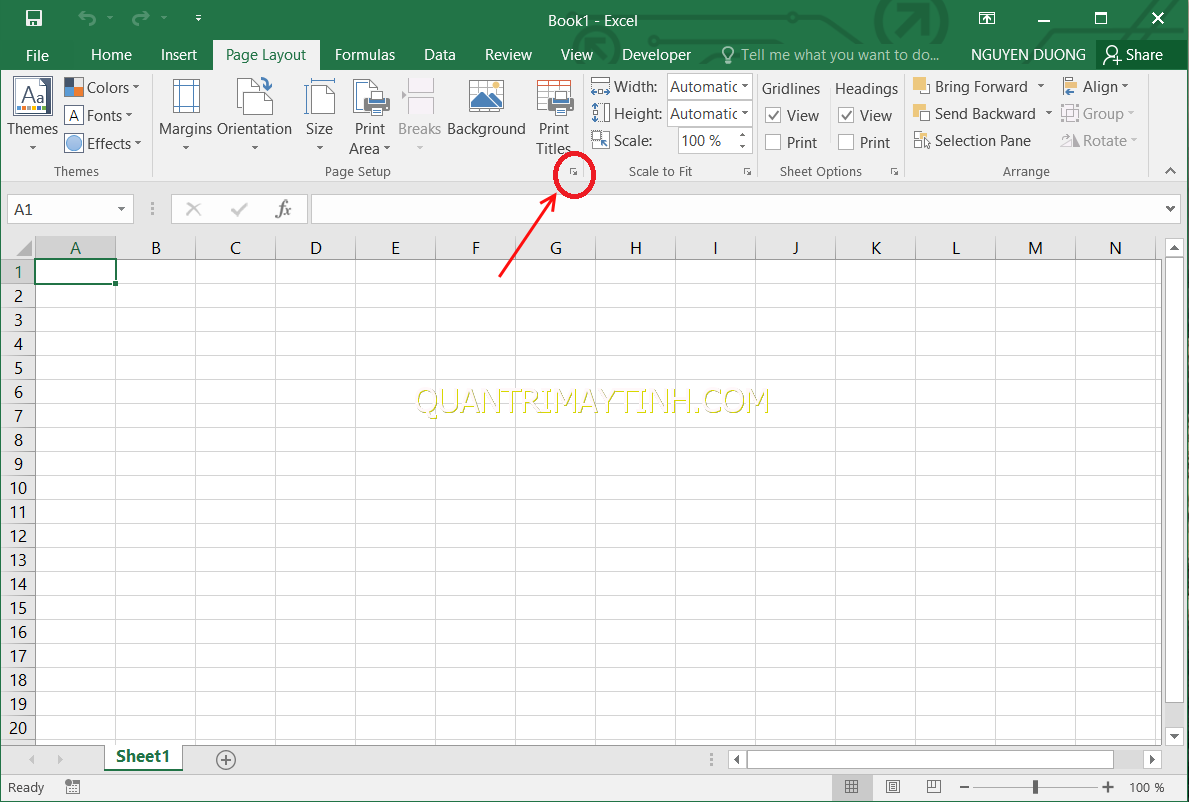
Task: Open Page Setup dialog launcher
Action: [574, 172]
